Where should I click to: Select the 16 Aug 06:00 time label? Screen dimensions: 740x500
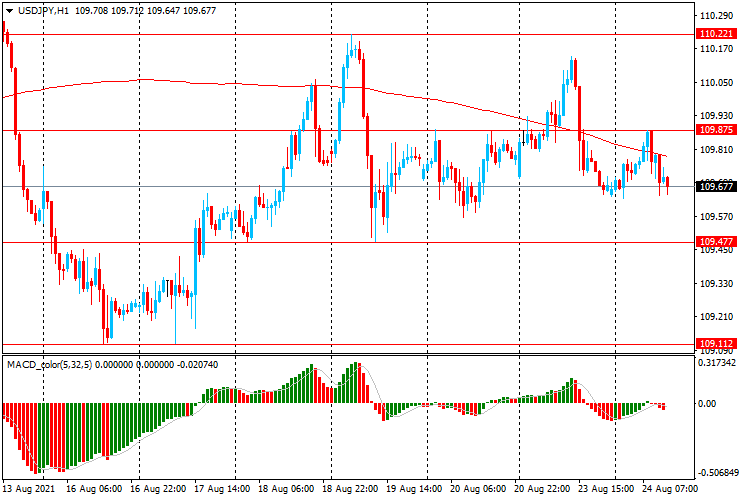[x=94, y=489]
